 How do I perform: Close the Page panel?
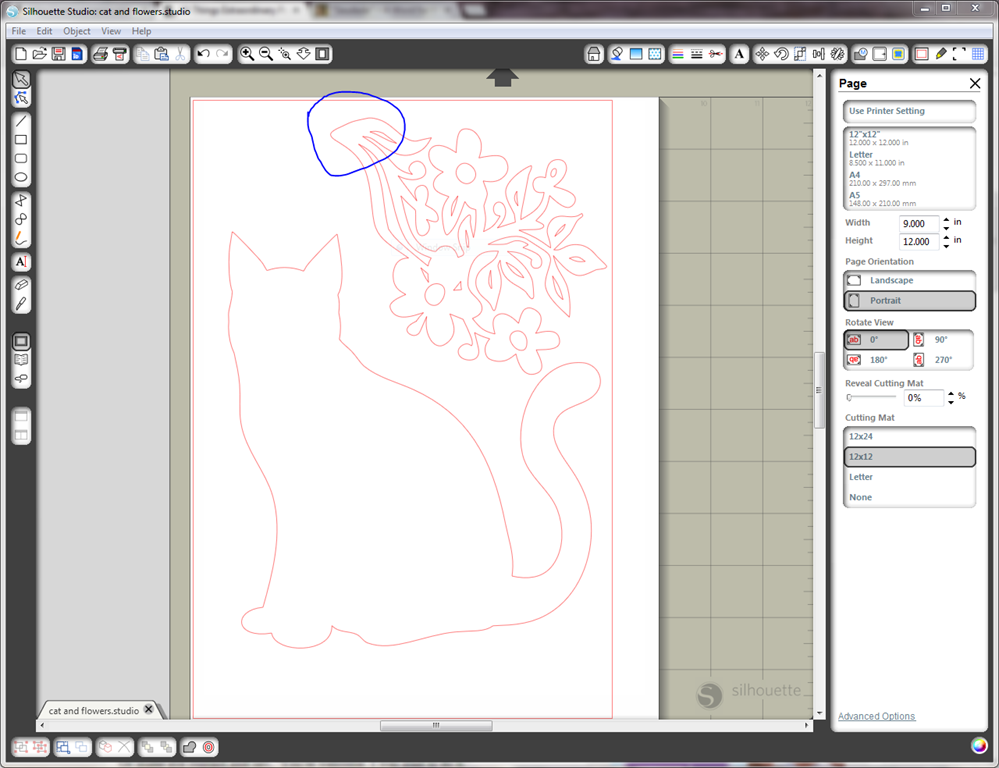(x=975, y=83)
